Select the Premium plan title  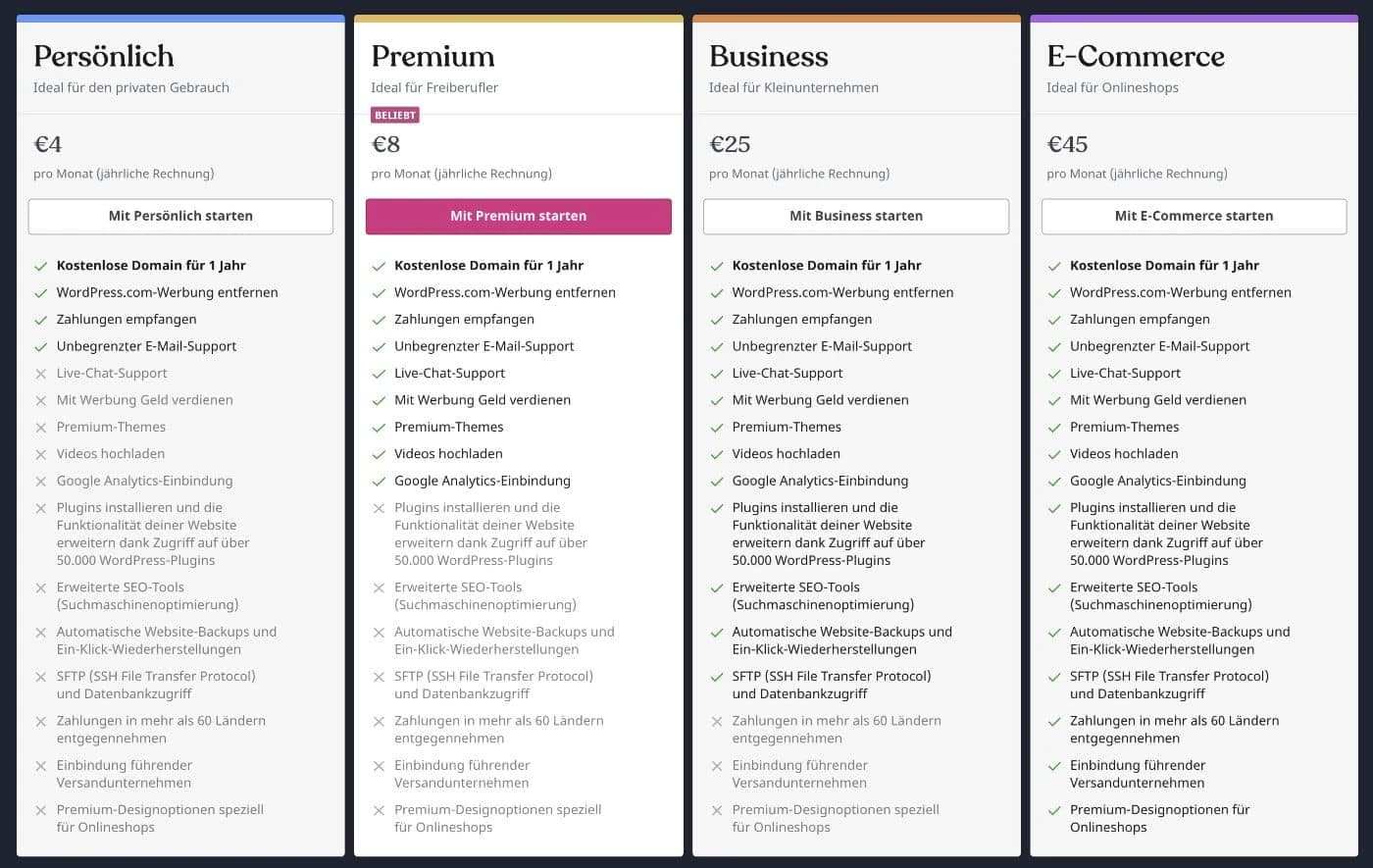pyautogui.click(x=432, y=56)
